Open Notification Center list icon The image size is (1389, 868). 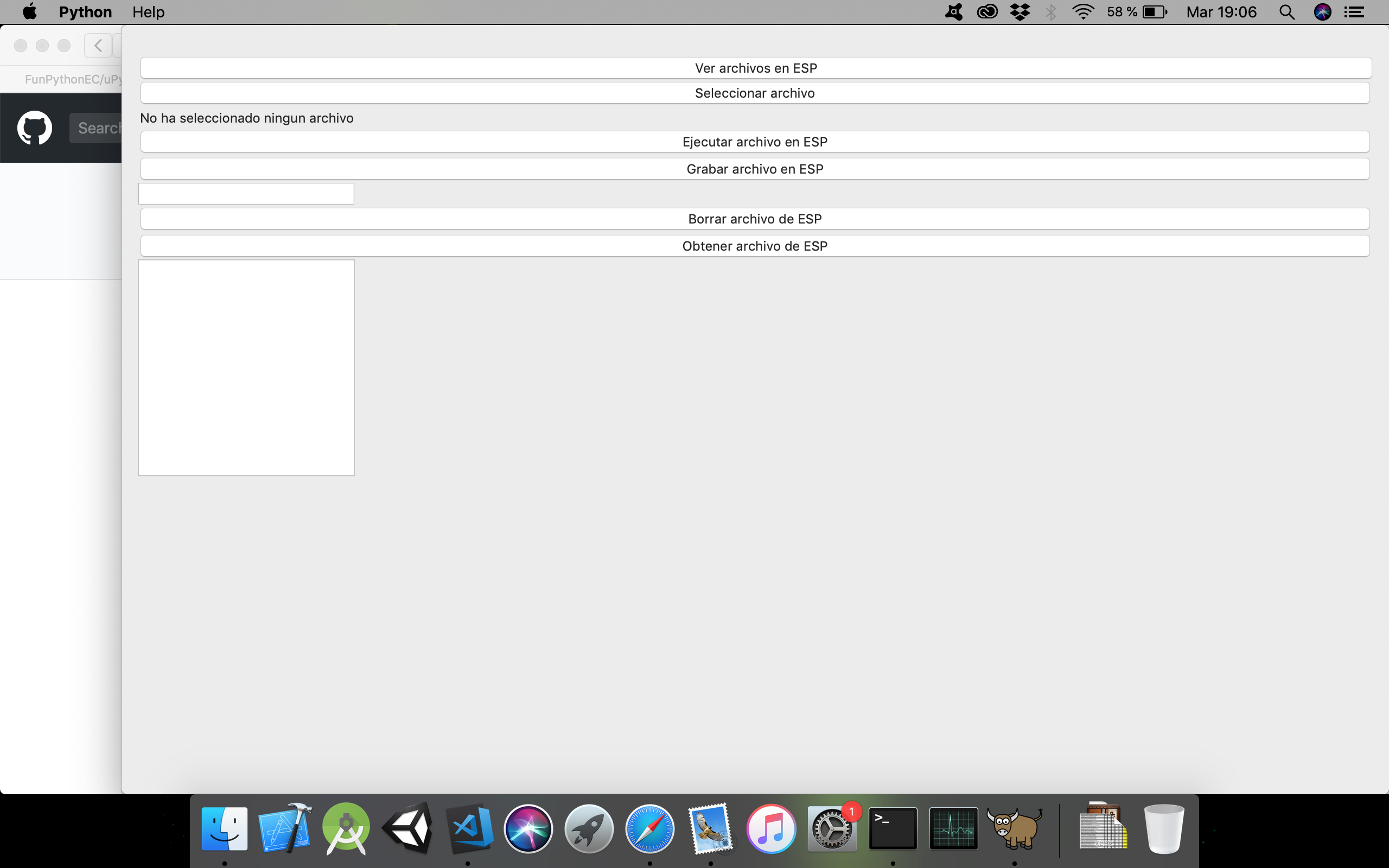click(1354, 12)
